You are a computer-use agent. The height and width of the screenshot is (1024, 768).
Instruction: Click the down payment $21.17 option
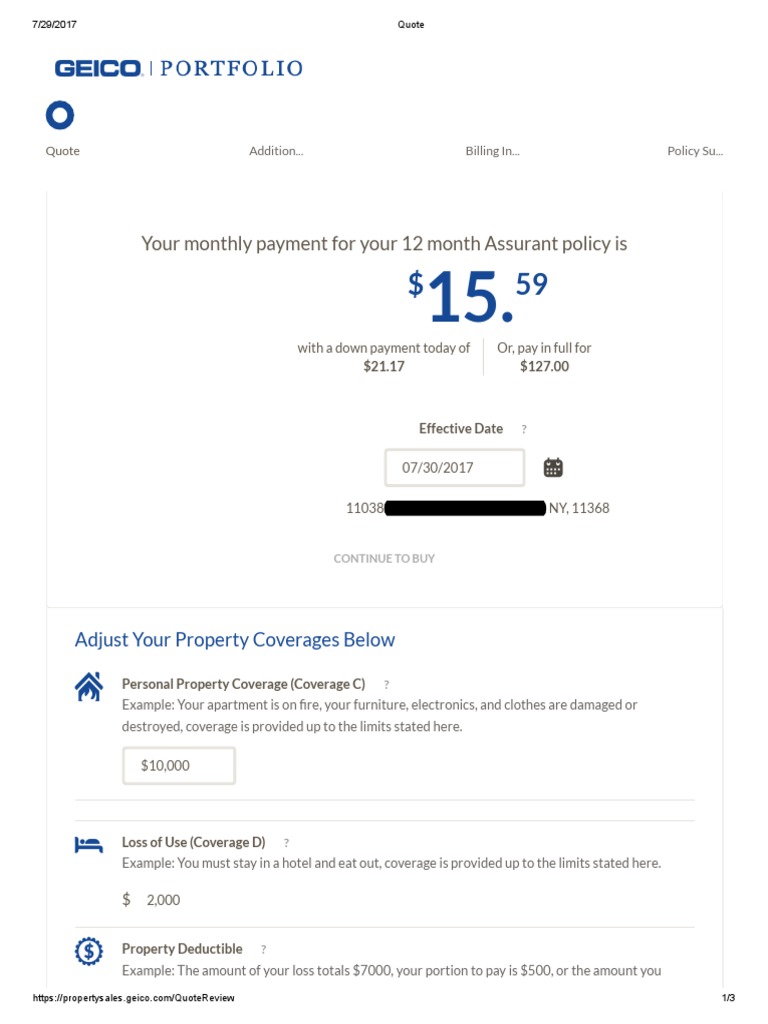point(384,357)
